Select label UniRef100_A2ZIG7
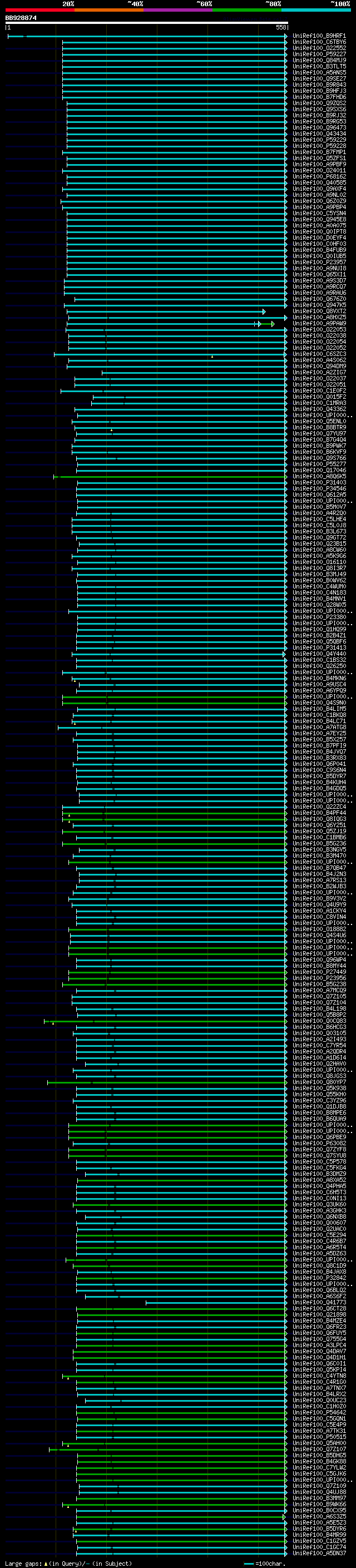This screenshot has width=356, height=1568. pos(319,373)
